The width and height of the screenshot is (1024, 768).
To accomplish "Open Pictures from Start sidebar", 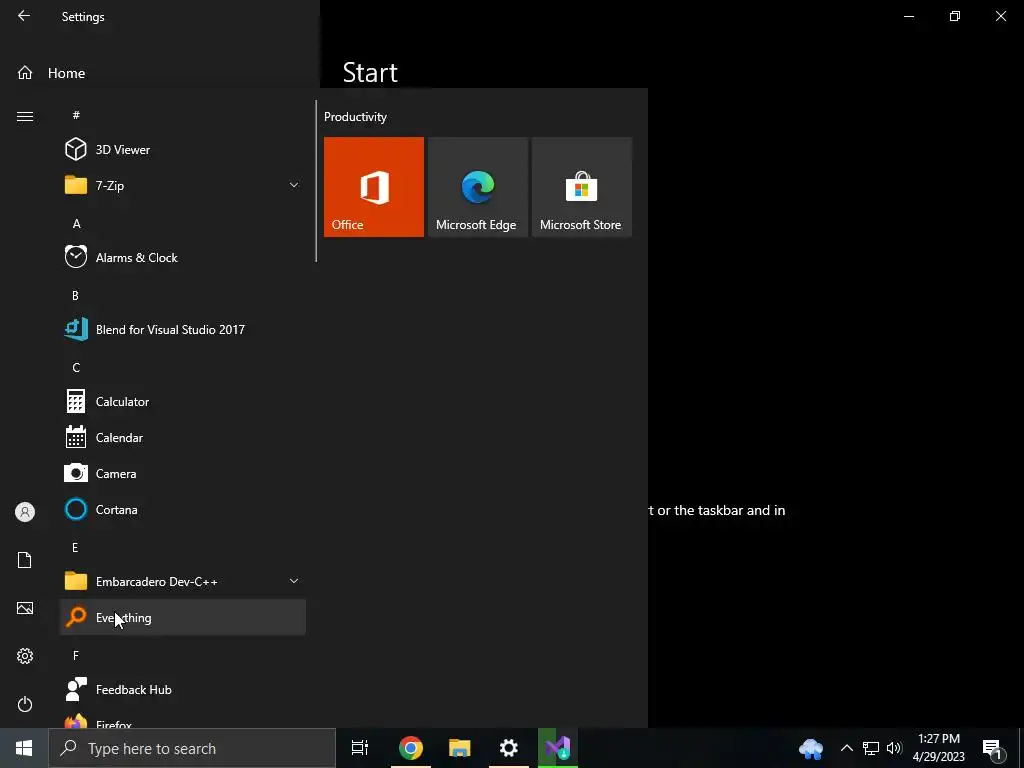I will (25, 608).
